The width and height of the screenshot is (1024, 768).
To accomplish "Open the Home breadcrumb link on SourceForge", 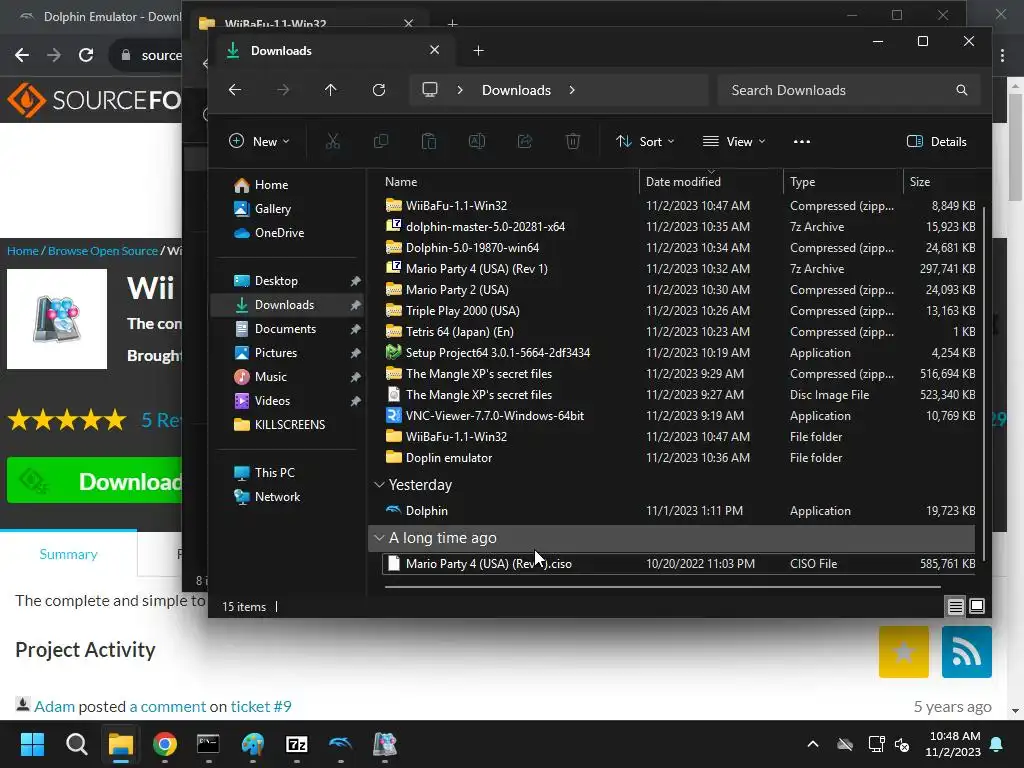I will click(x=23, y=251).
